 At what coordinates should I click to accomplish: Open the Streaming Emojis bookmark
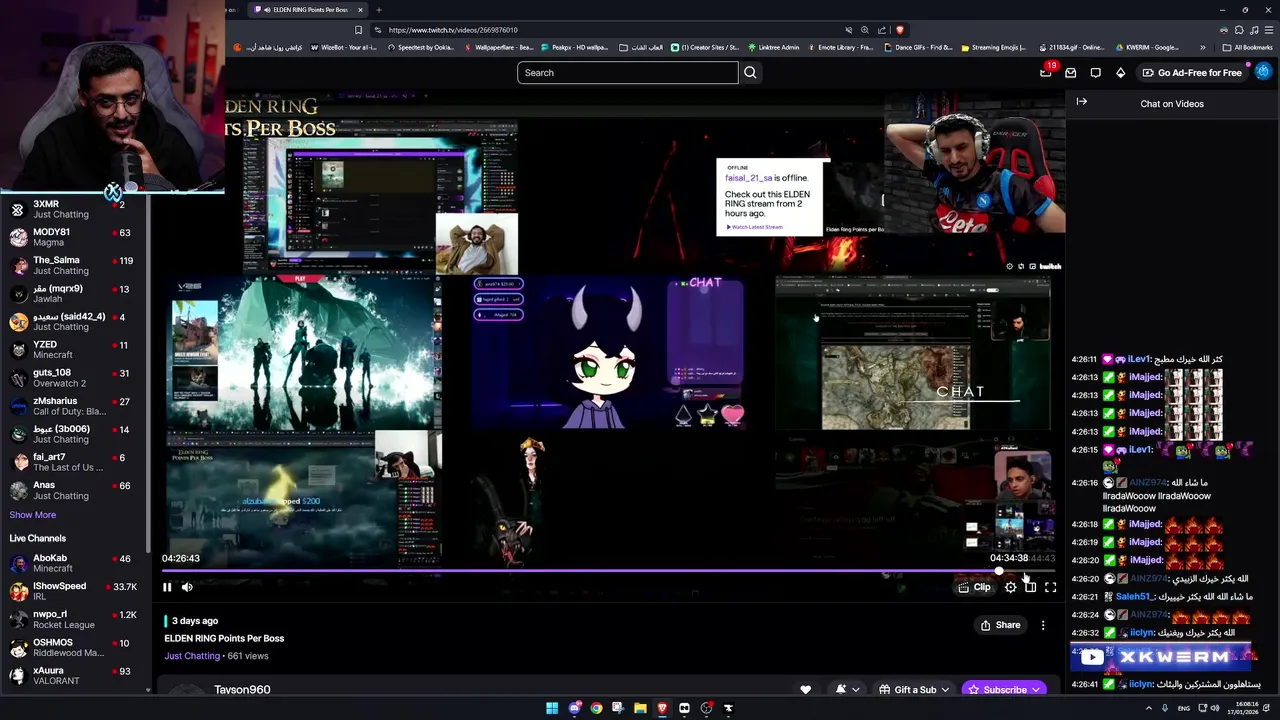click(994, 47)
